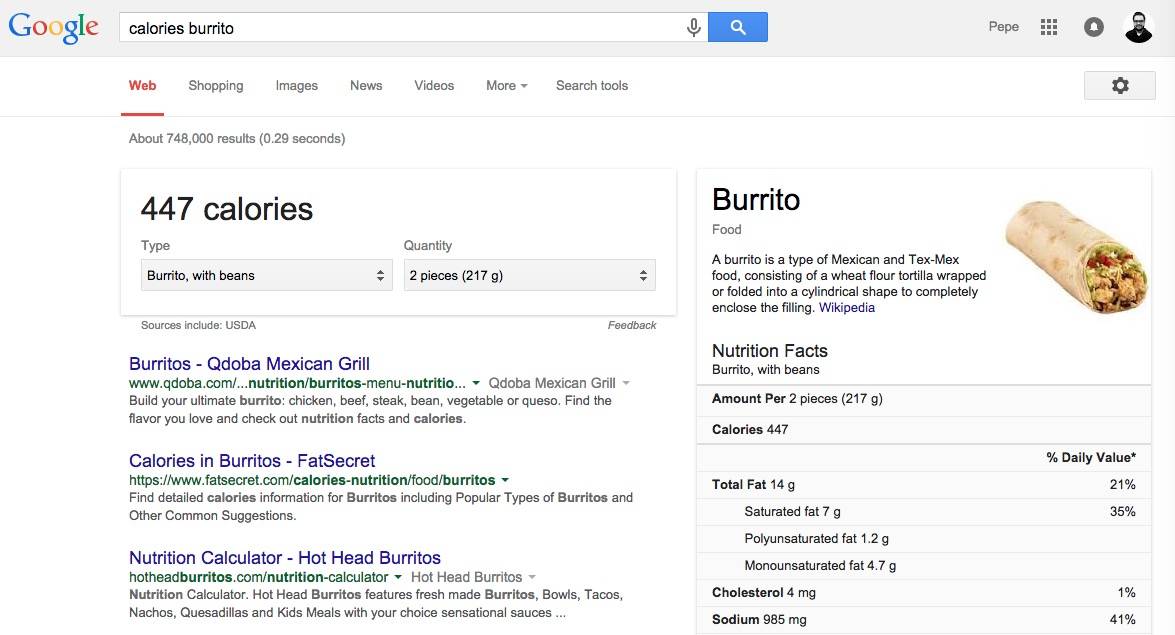Image resolution: width=1175 pixels, height=635 pixels.
Task: Click the 35% saturated fat value
Action: 1123,512
